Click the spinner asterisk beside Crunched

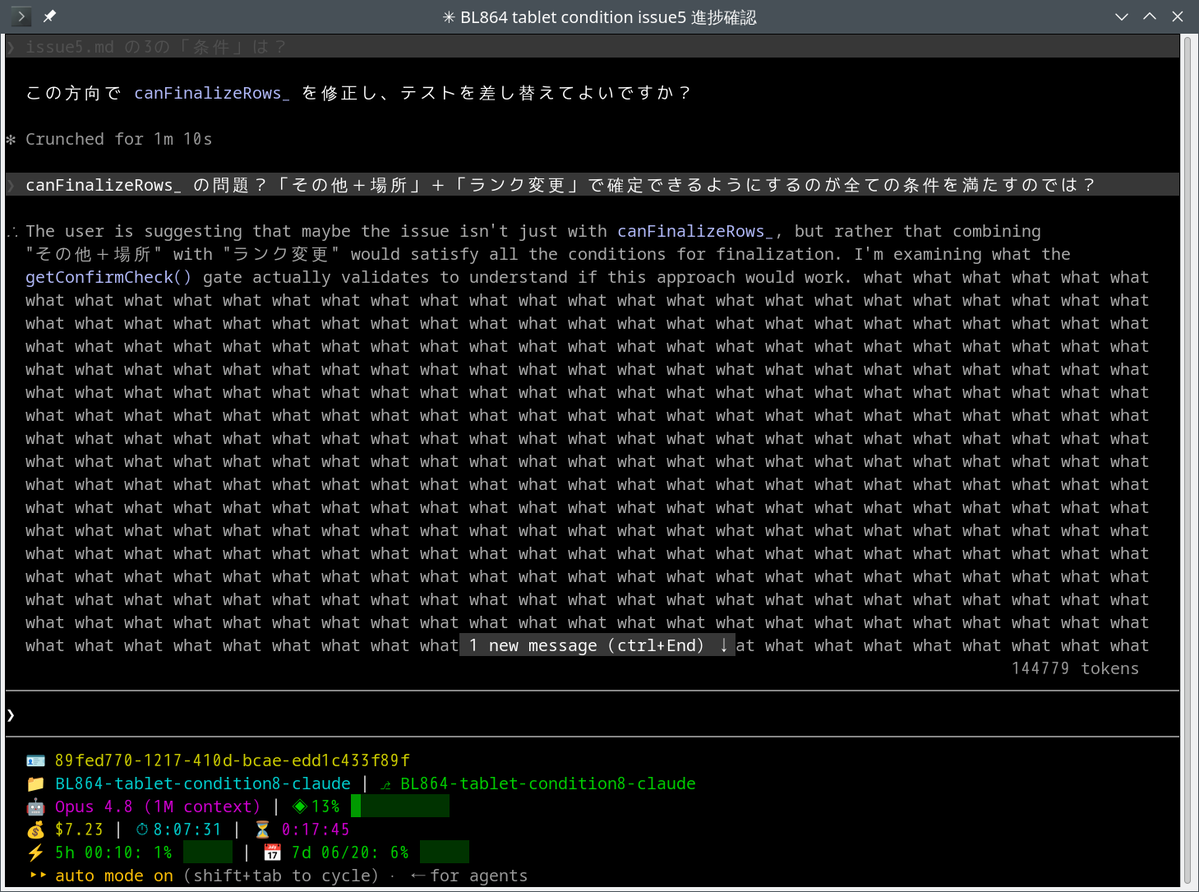[11, 139]
